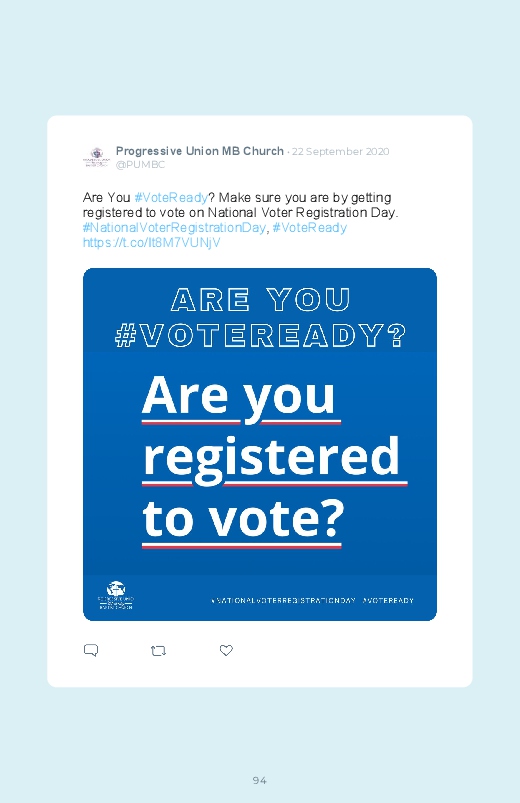Open the 22 September 2020 timestamp

[x=341, y=152]
